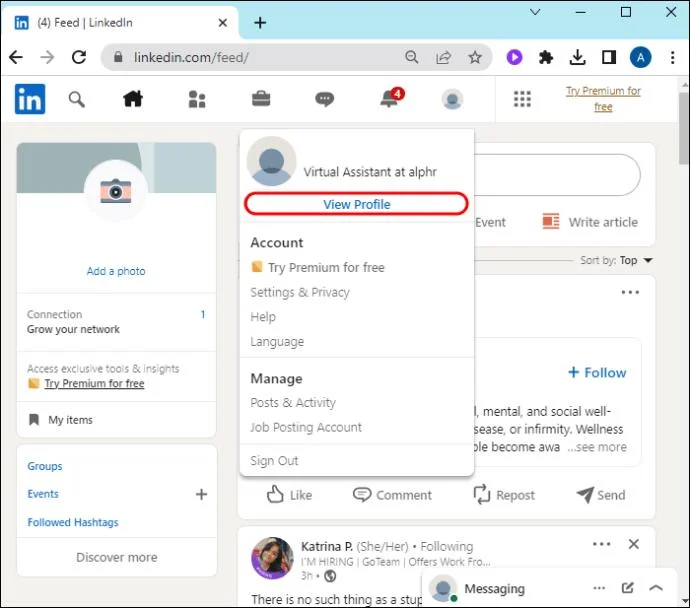Image resolution: width=690 pixels, height=608 pixels.
Task: Click Grow your network connection row
Action: click(x=116, y=322)
